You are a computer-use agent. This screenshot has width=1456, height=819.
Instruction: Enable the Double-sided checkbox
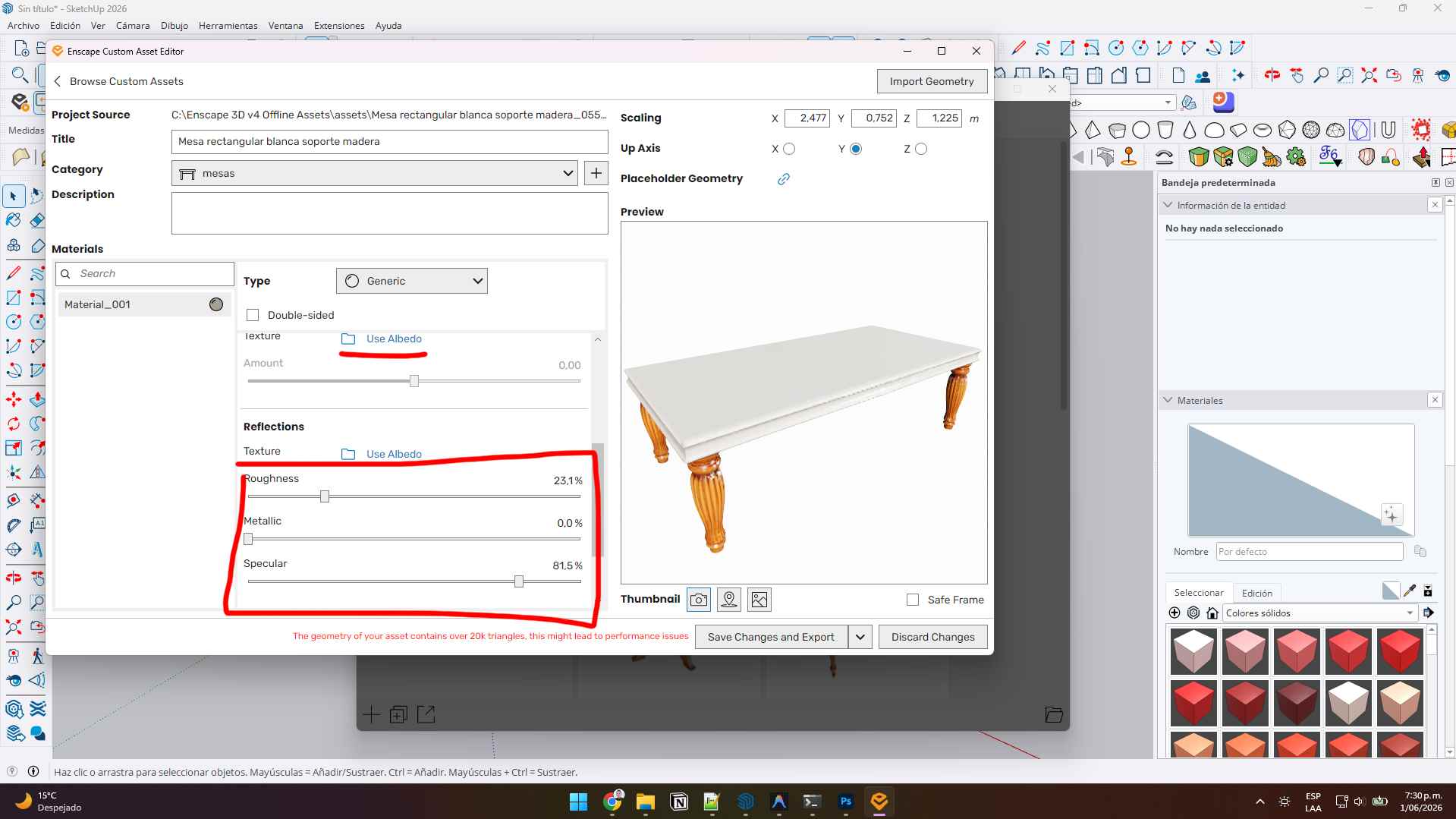click(253, 315)
